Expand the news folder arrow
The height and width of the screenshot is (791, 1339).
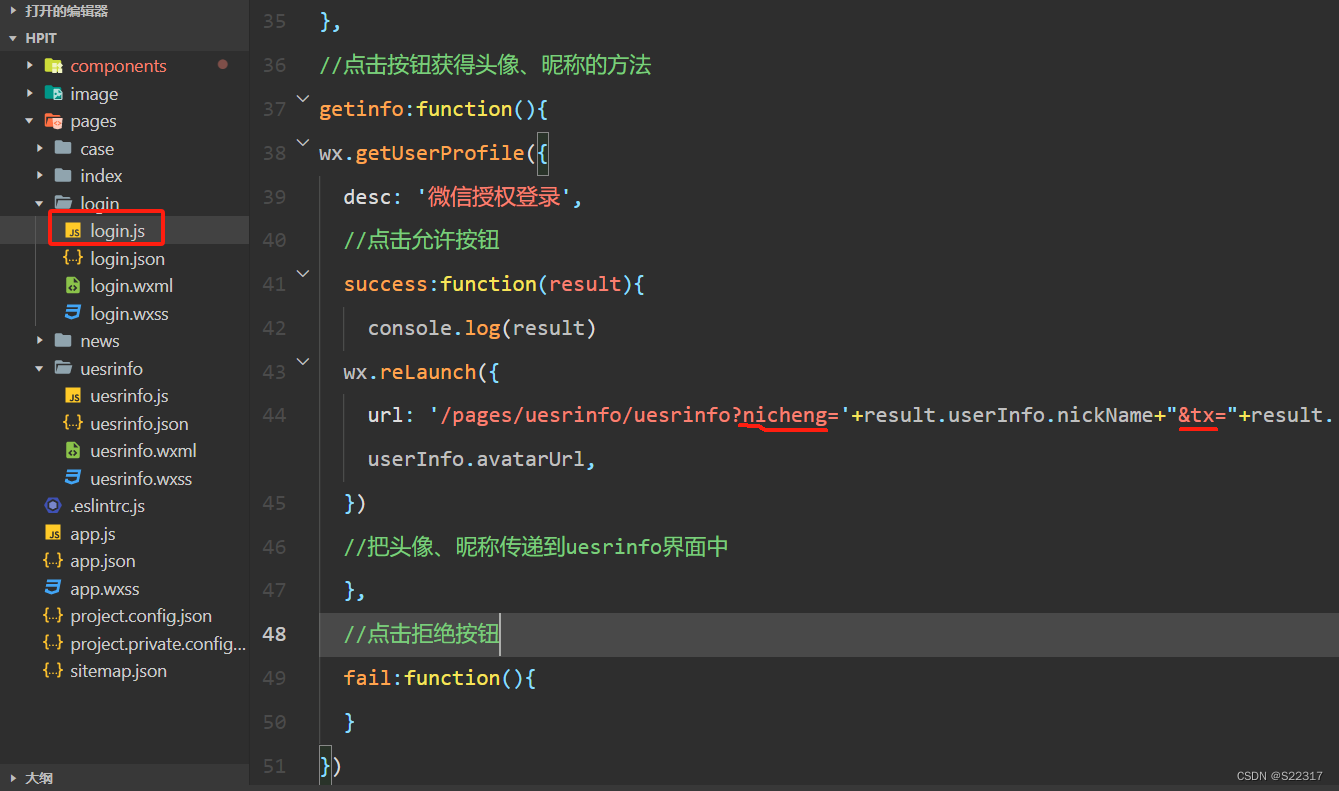pos(40,341)
